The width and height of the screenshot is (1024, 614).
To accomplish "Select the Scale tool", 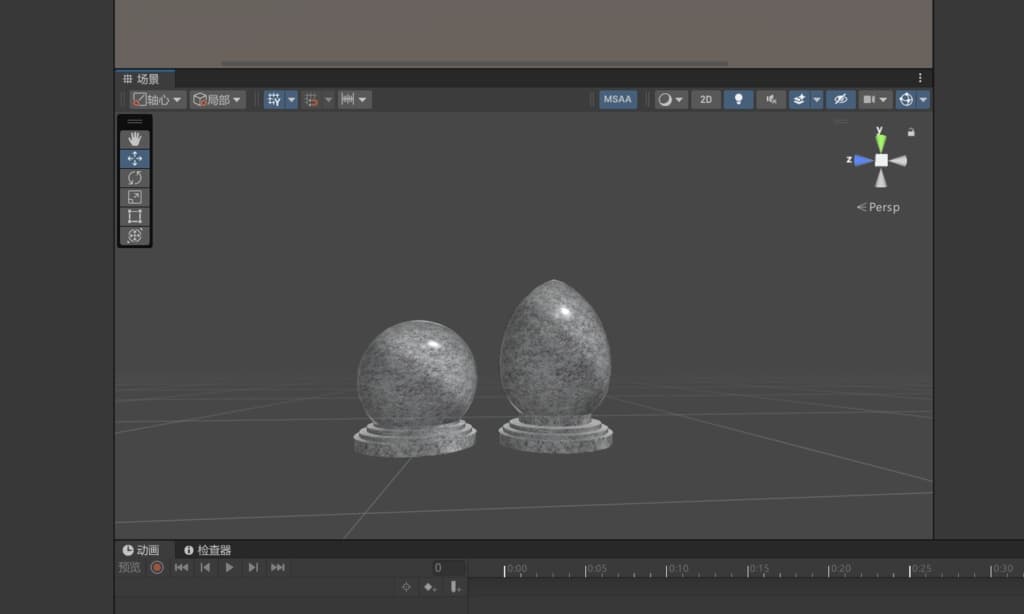I will click(135, 197).
